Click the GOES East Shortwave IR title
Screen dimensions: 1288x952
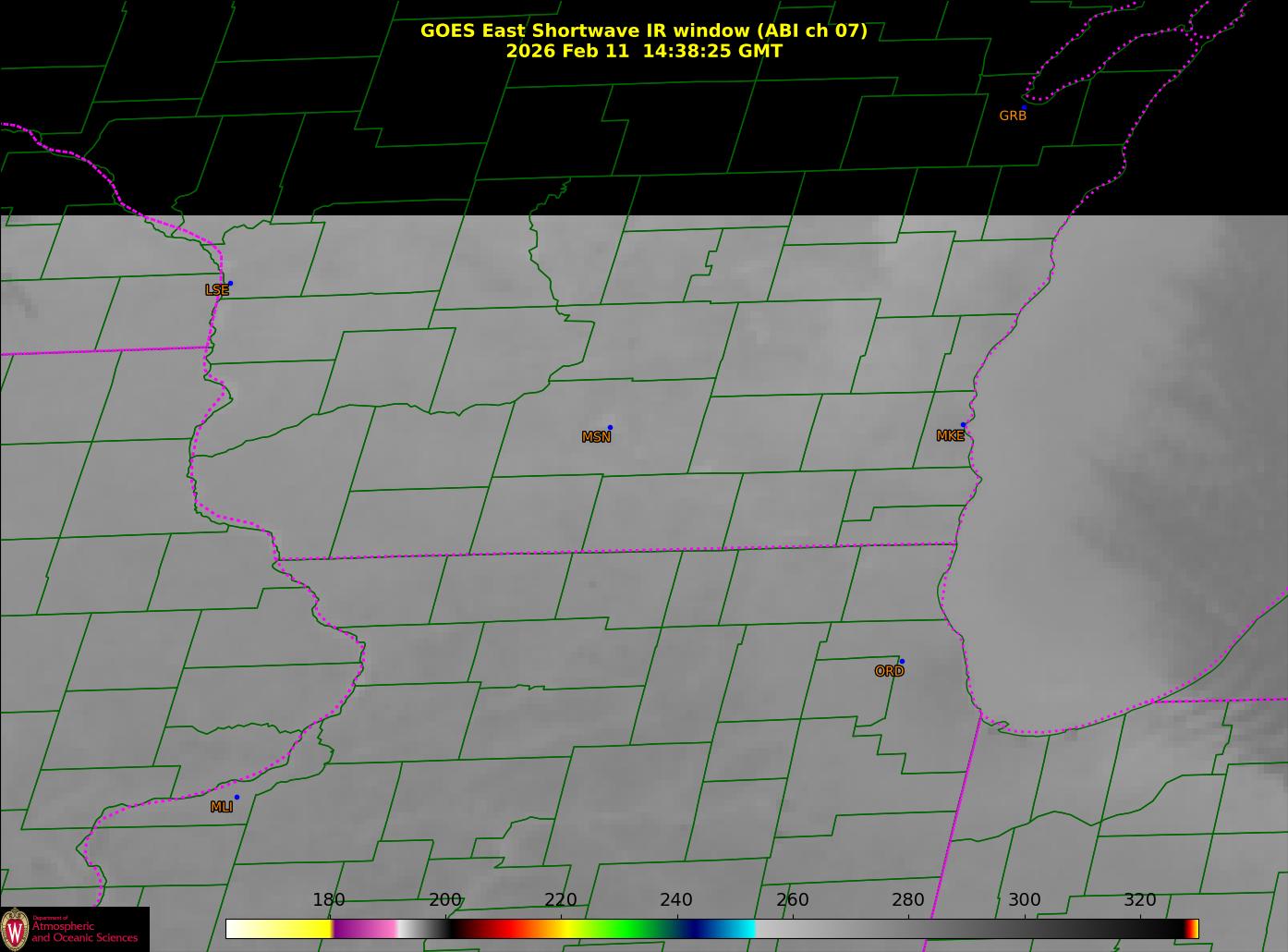click(644, 31)
